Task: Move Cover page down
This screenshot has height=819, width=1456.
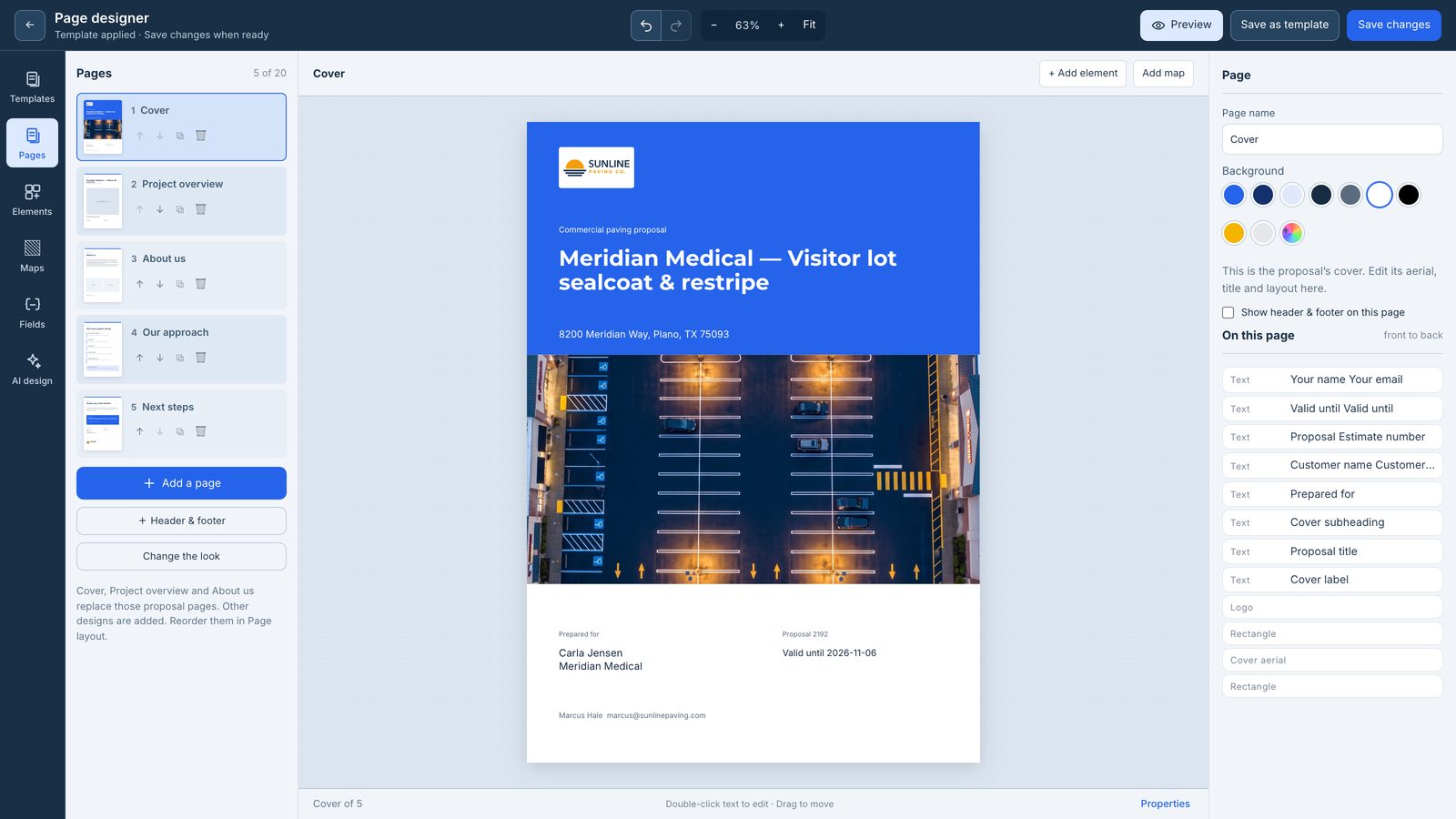Action: tap(160, 136)
